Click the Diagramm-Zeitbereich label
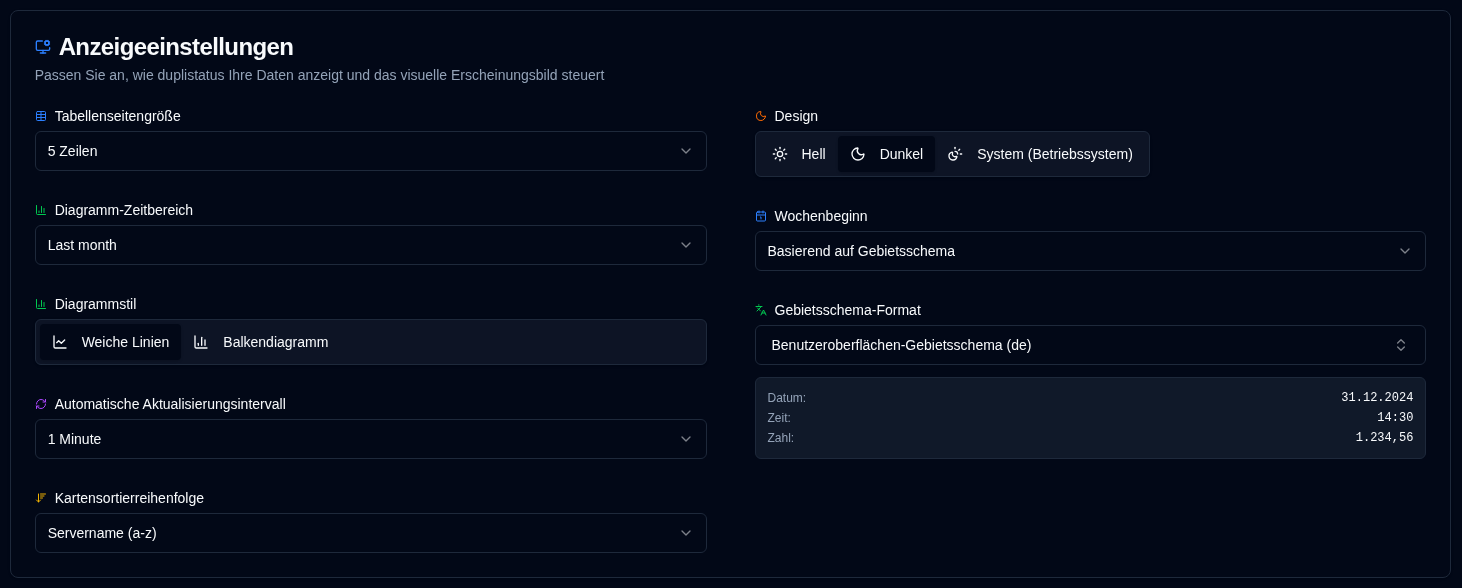This screenshot has height=588, width=1462. coord(124,210)
